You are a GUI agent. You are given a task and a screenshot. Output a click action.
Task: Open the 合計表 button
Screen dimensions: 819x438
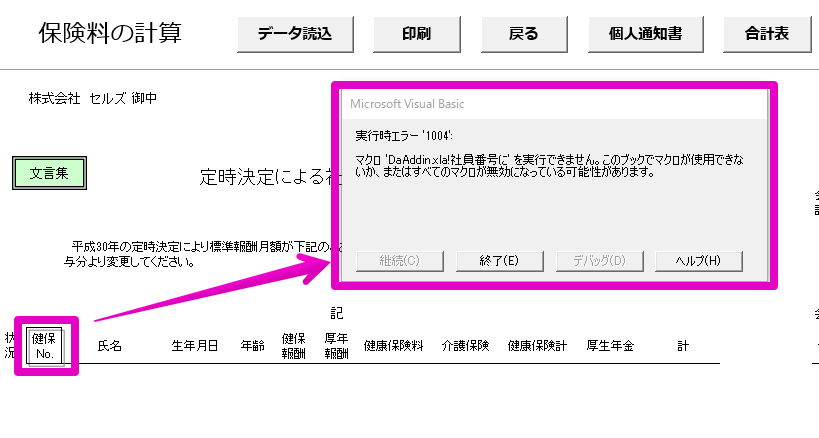[x=767, y=34]
